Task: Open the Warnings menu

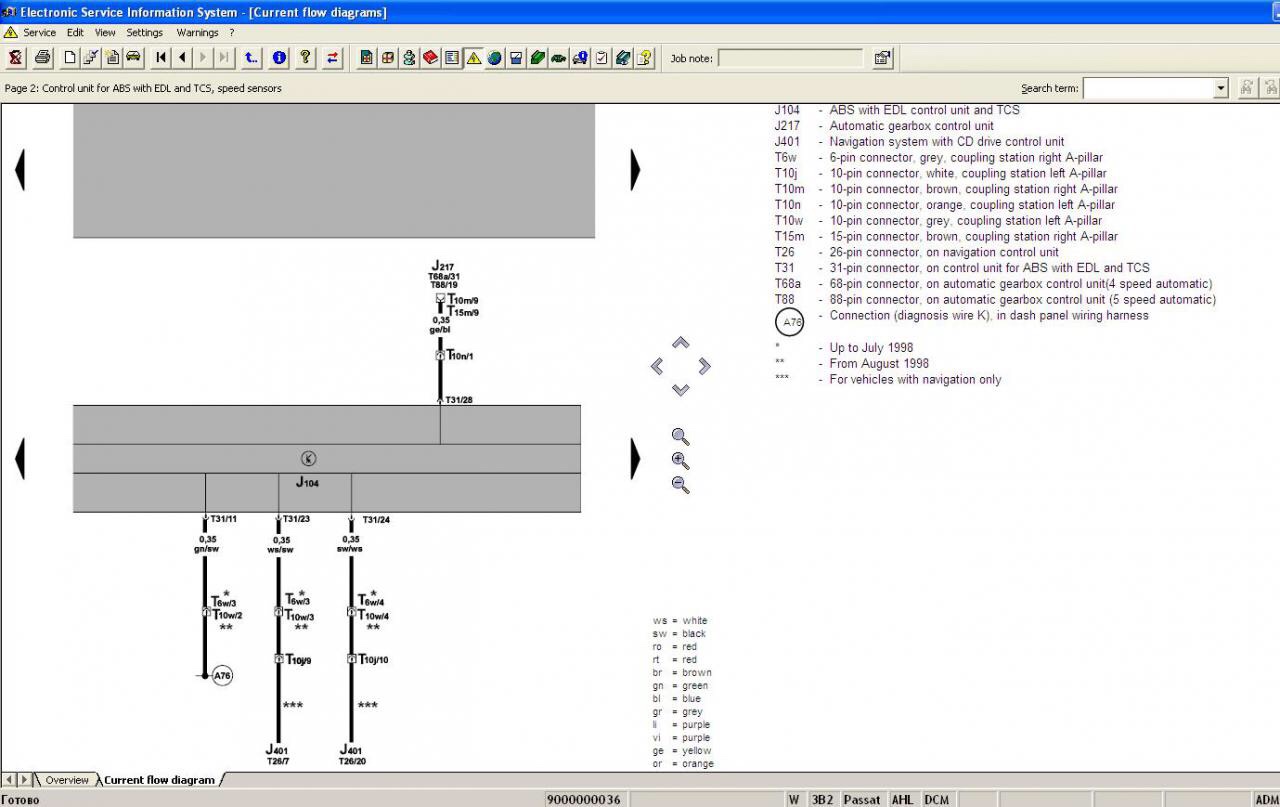Action: coord(197,33)
